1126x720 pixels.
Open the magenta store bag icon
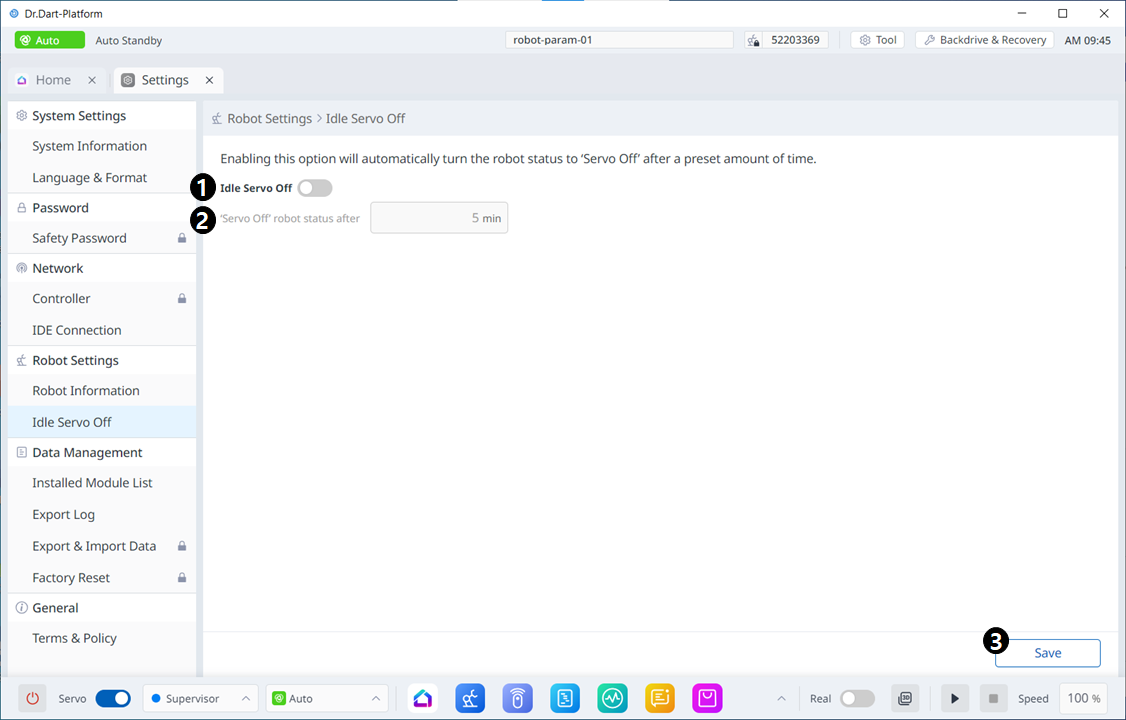pyautogui.click(x=707, y=698)
